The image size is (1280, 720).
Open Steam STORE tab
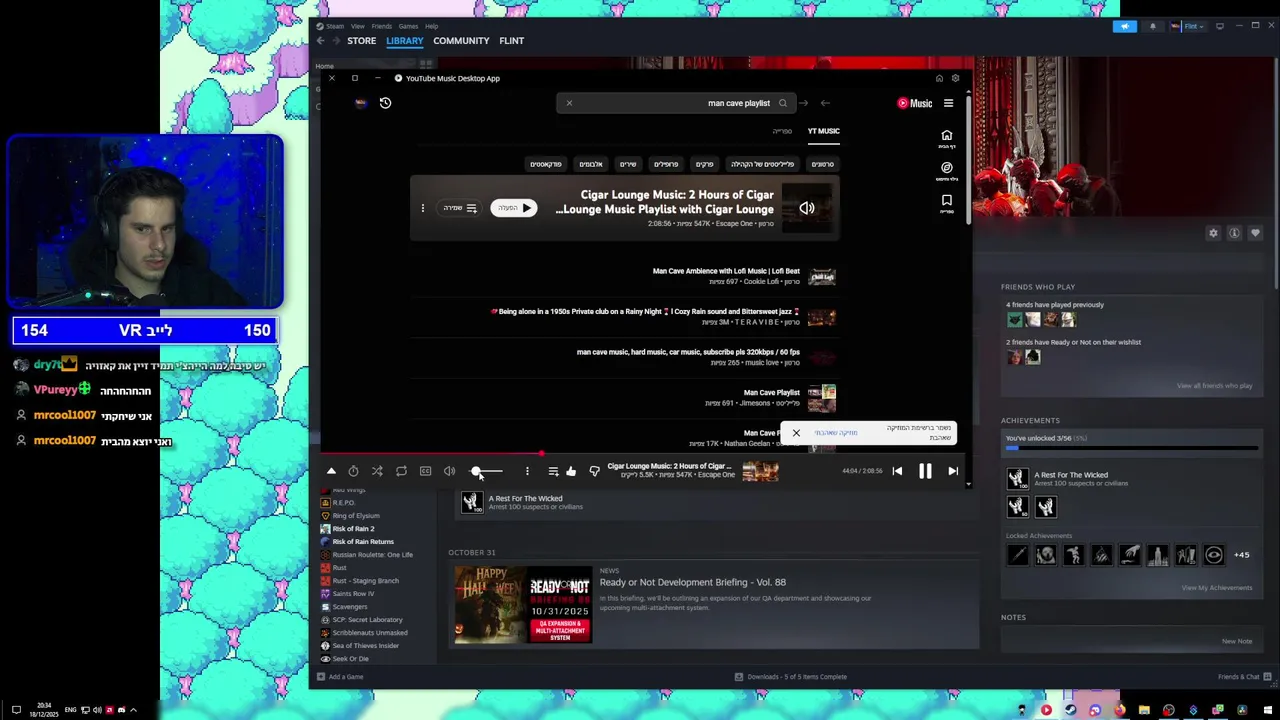tap(361, 41)
